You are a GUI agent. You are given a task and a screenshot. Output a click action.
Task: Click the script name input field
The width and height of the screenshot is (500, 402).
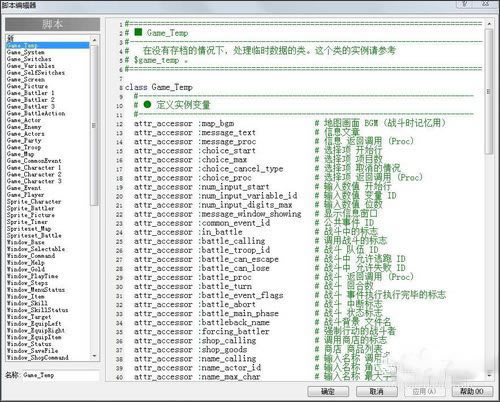[x=60, y=375]
